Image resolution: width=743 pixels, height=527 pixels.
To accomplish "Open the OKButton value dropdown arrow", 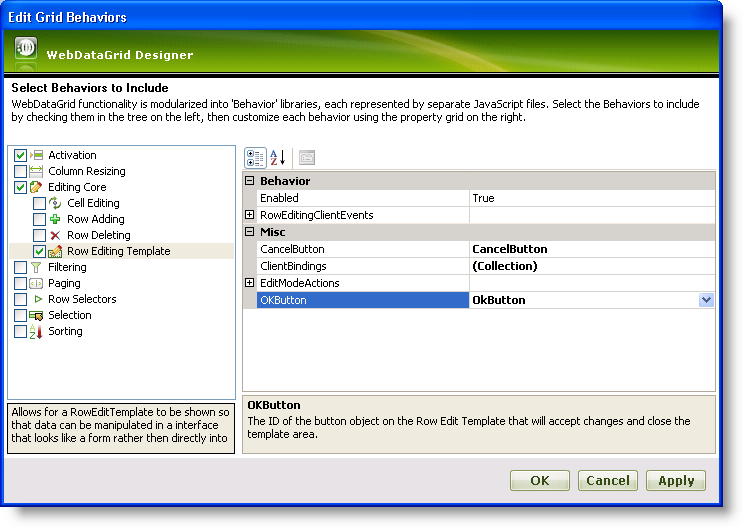I will 706,300.
